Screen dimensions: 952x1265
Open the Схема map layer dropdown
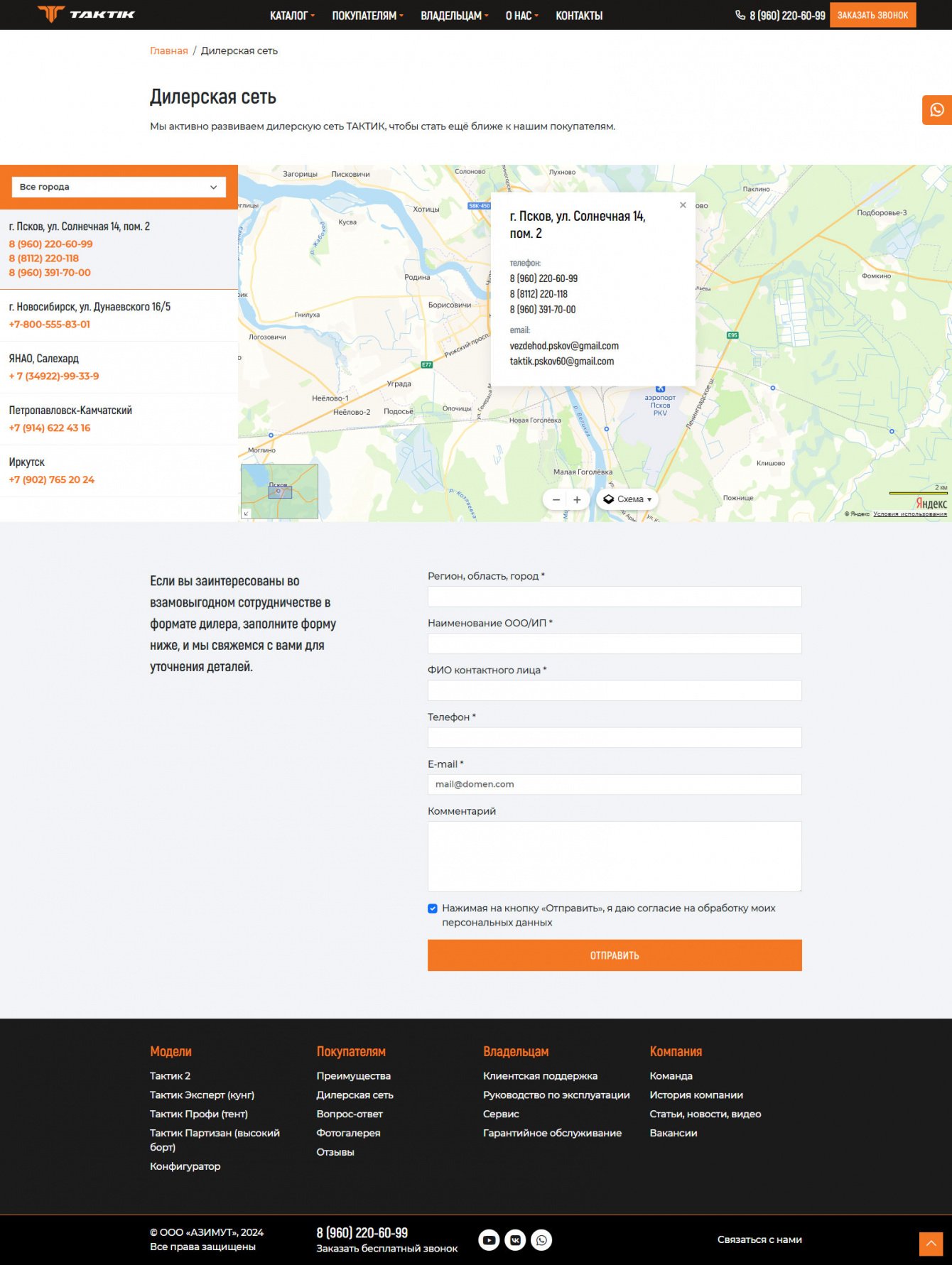[627, 499]
